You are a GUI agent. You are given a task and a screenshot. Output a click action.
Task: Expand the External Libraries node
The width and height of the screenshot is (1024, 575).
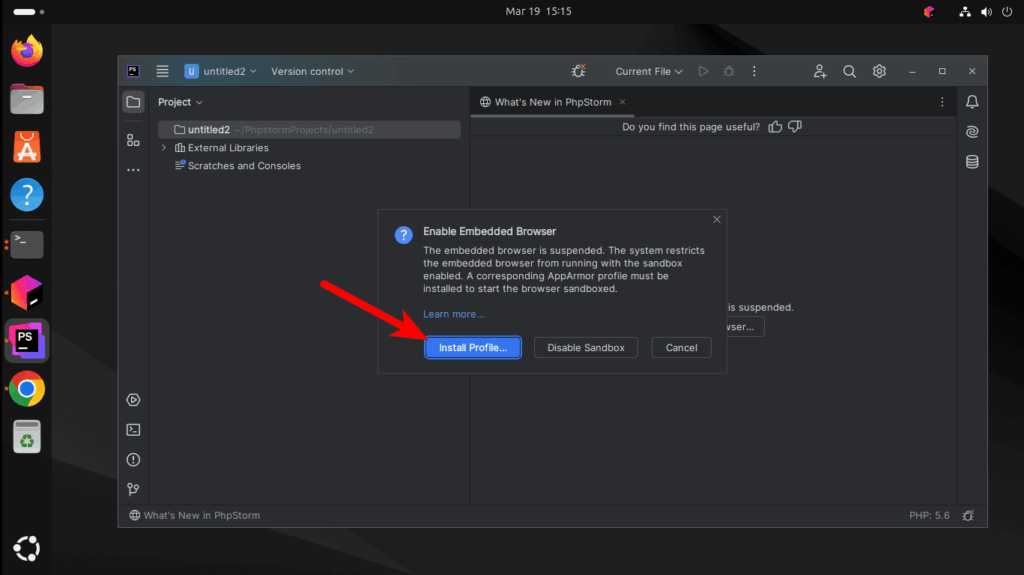pyautogui.click(x=164, y=148)
